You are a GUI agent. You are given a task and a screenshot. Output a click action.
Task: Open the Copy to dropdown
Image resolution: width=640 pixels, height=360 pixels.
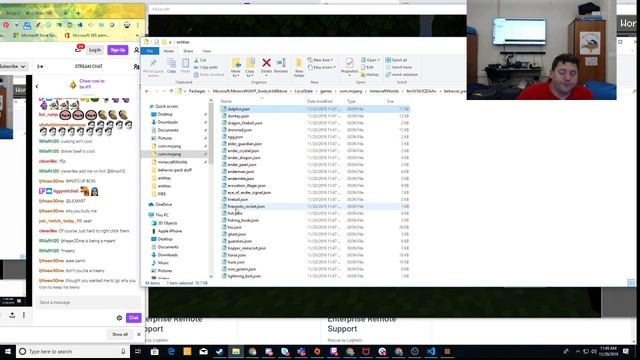250,67
